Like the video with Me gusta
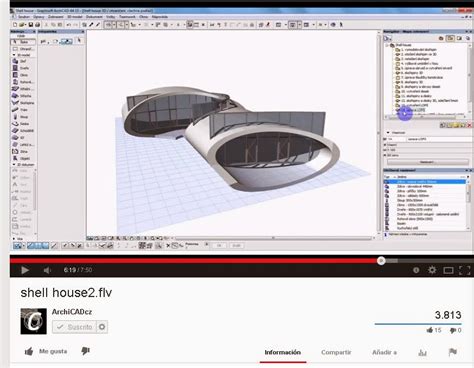Image resolution: width=474 pixels, height=368 pixels. click(46, 351)
